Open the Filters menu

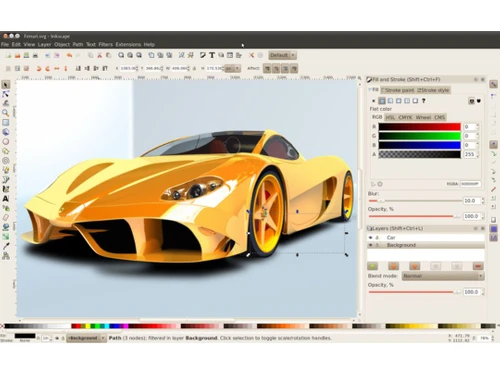tap(105, 44)
